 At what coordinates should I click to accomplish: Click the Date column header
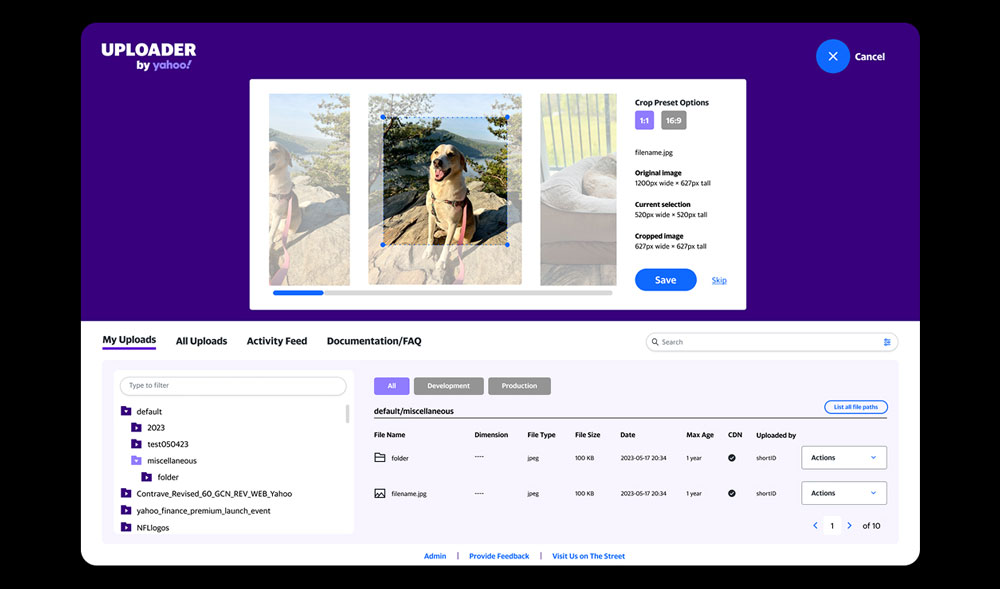[628, 435]
